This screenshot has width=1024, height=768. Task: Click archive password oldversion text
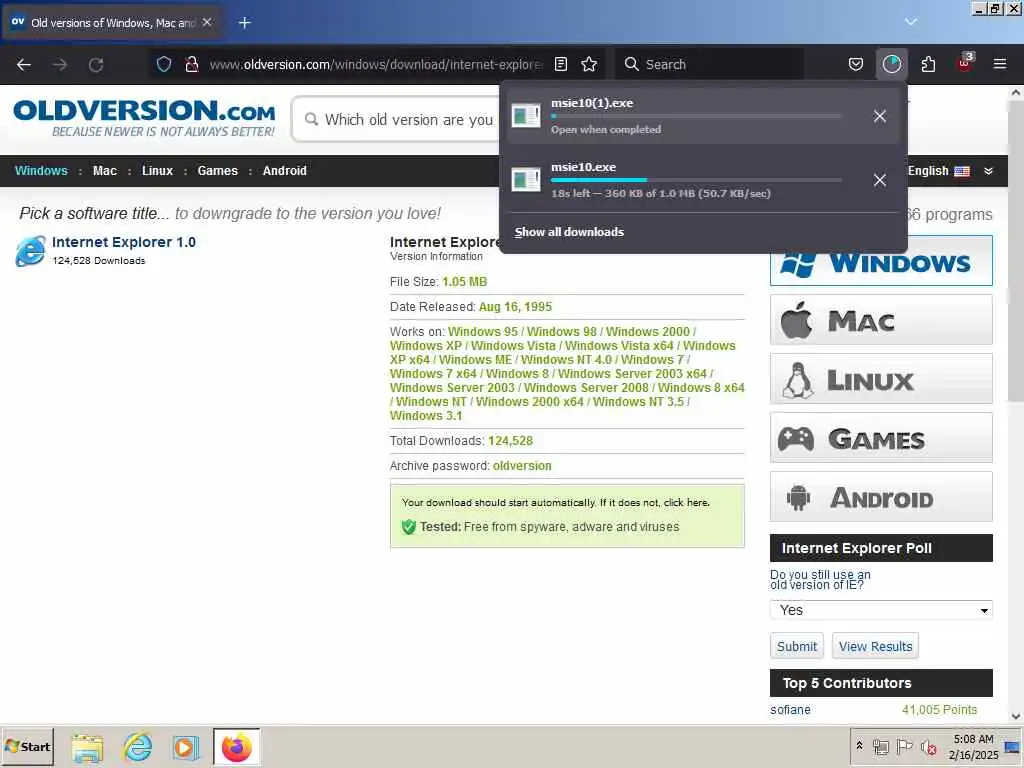point(522,466)
